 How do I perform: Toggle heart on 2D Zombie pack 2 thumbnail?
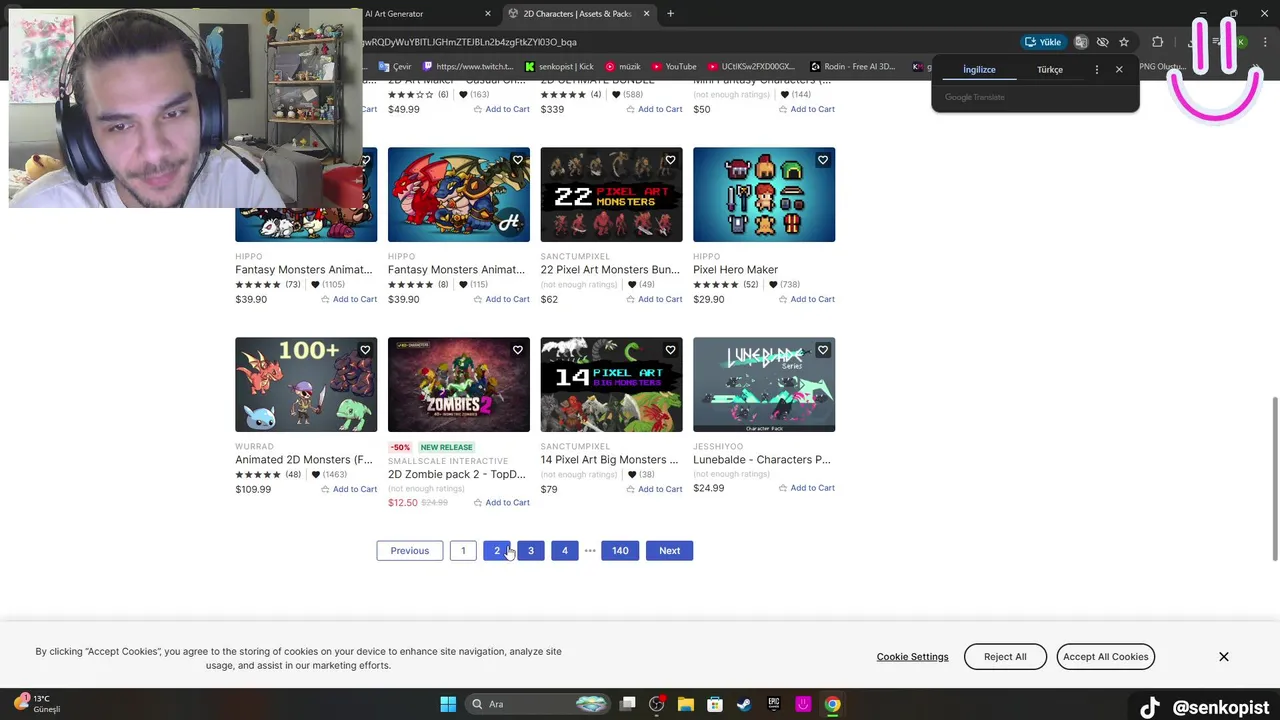(x=518, y=350)
